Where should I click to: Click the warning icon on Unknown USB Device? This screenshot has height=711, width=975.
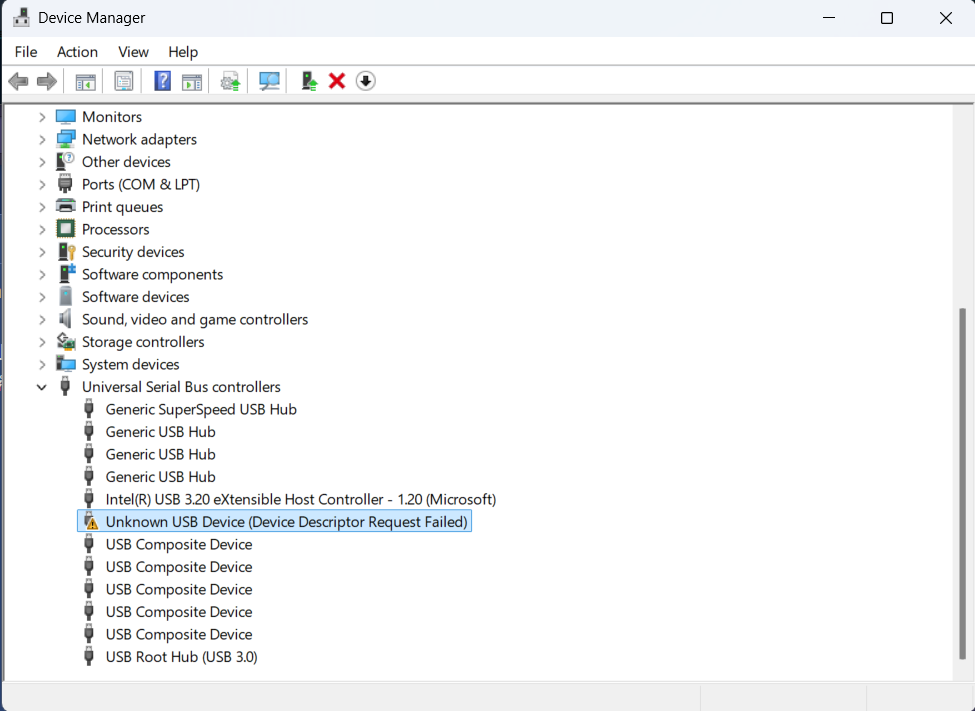(91, 521)
